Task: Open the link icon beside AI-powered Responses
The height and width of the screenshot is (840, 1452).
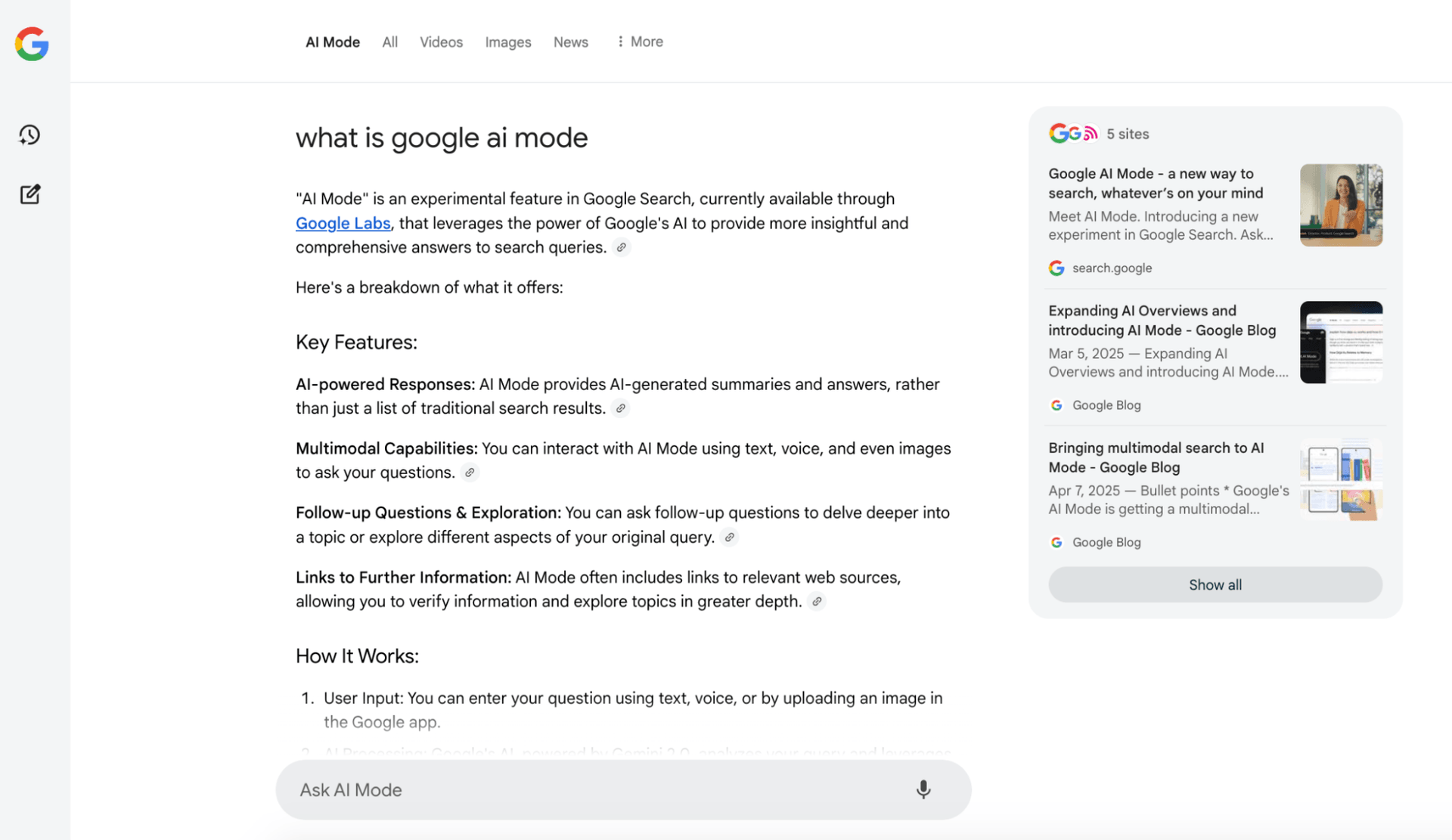Action: tap(620, 408)
